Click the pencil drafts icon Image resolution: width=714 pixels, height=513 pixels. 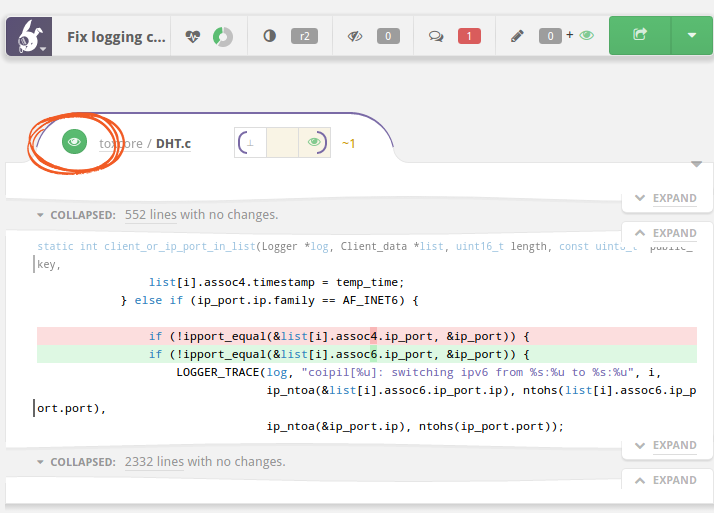point(517,36)
